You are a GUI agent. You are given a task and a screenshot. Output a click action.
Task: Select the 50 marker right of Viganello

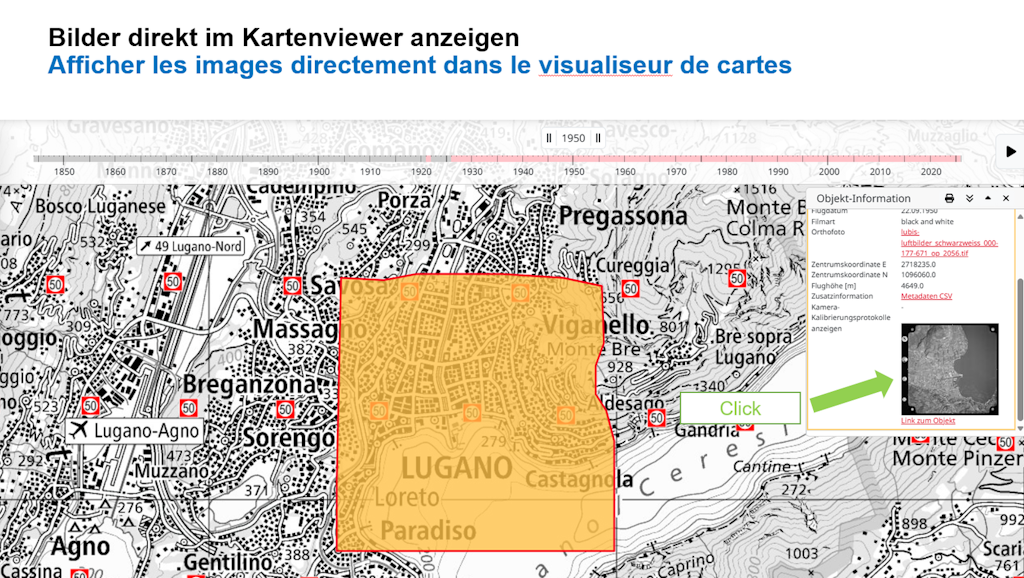737,279
